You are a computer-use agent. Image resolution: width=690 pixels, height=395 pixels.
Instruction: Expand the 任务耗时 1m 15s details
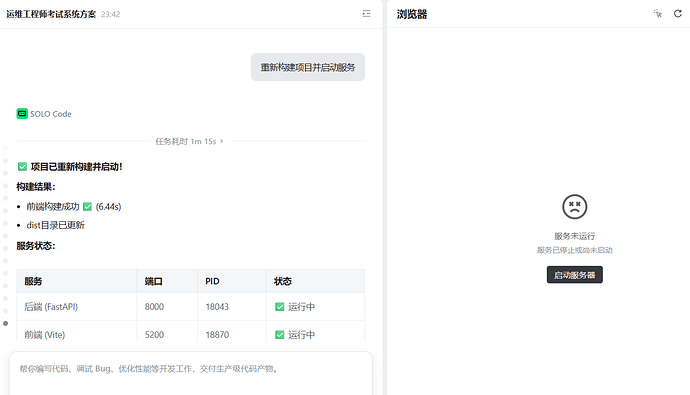tap(189, 141)
